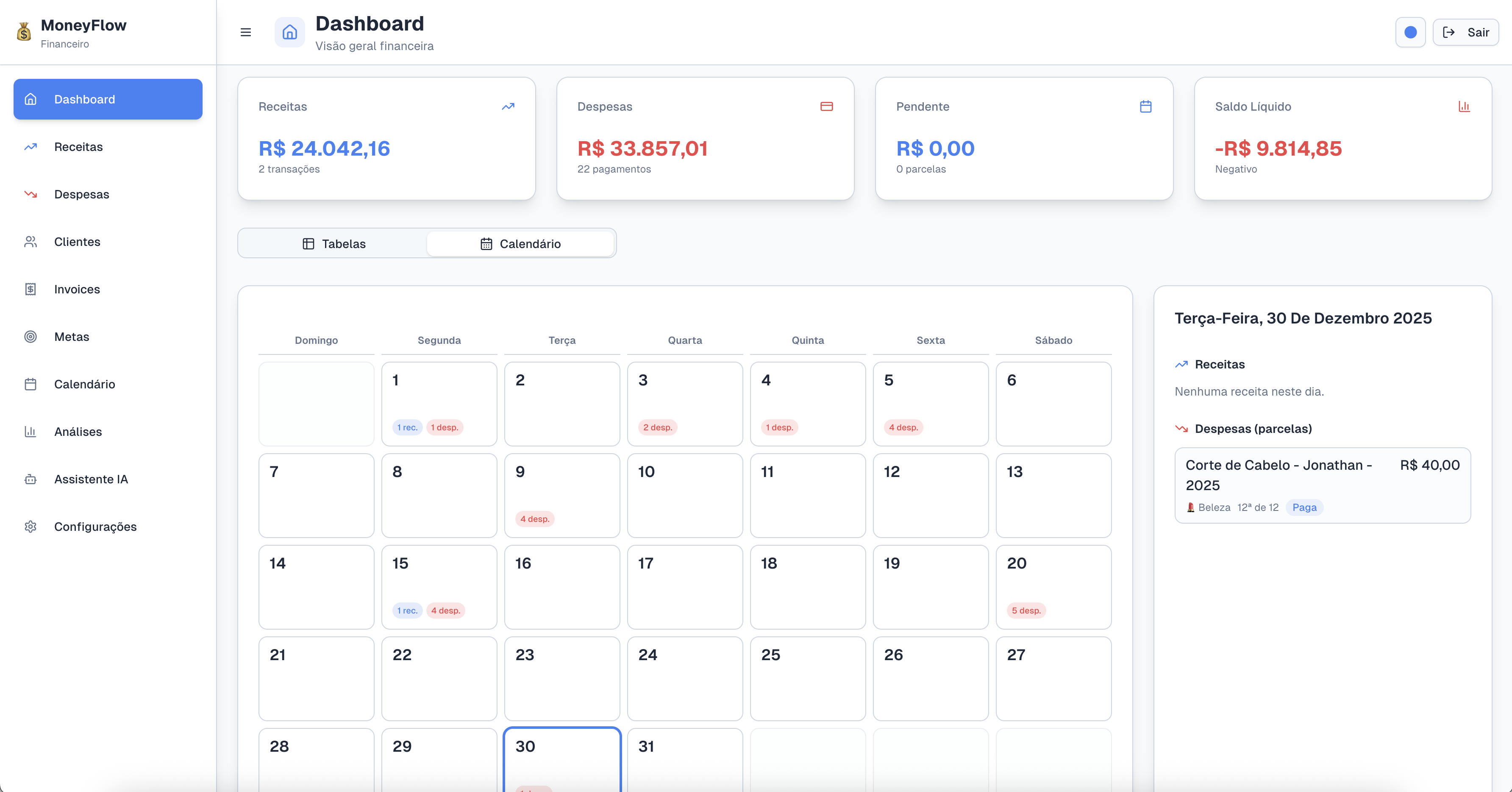Open Dashboard in the sidebar
Viewport: 1512px width, 792px height.
pyautogui.click(x=108, y=99)
